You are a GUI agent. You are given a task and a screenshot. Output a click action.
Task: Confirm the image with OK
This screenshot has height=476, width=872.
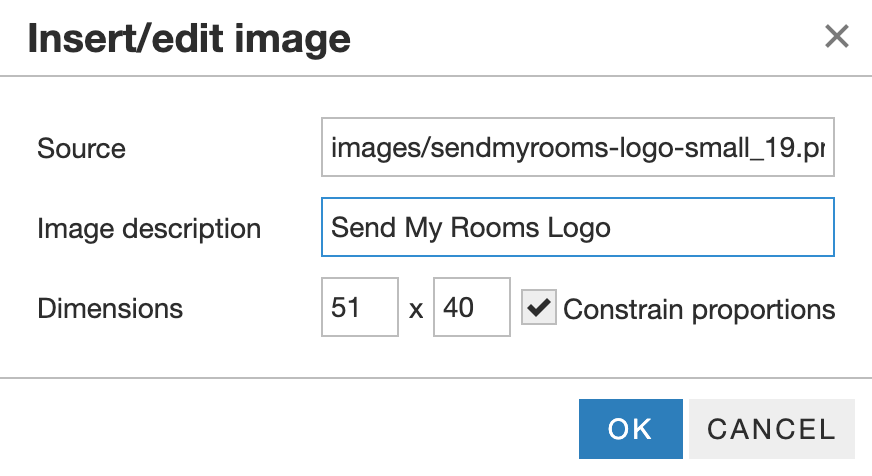[630, 429]
